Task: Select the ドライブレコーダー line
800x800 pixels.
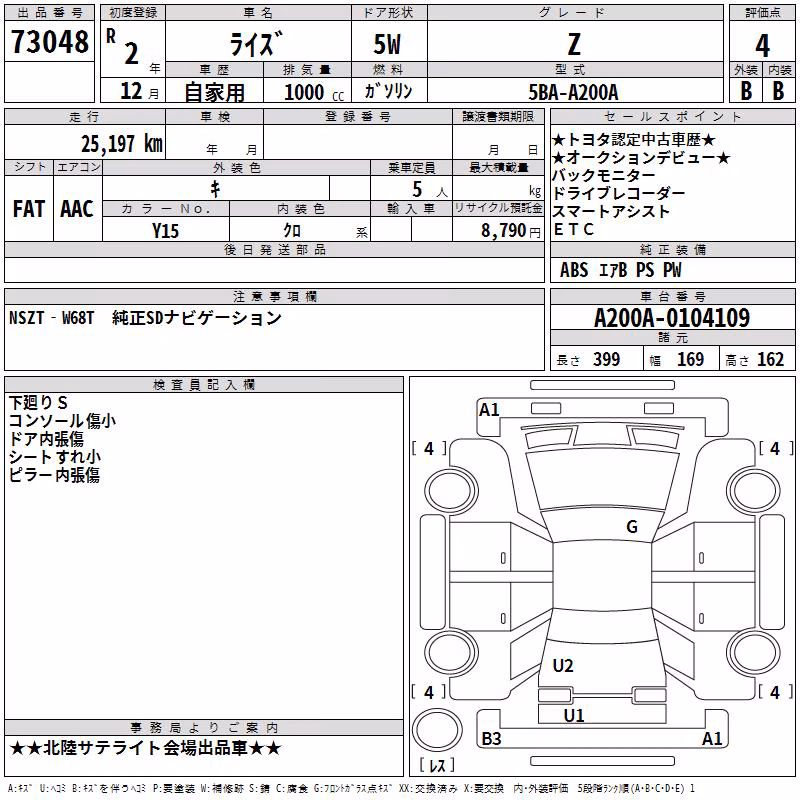Action: pyautogui.click(x=618, y=193)
